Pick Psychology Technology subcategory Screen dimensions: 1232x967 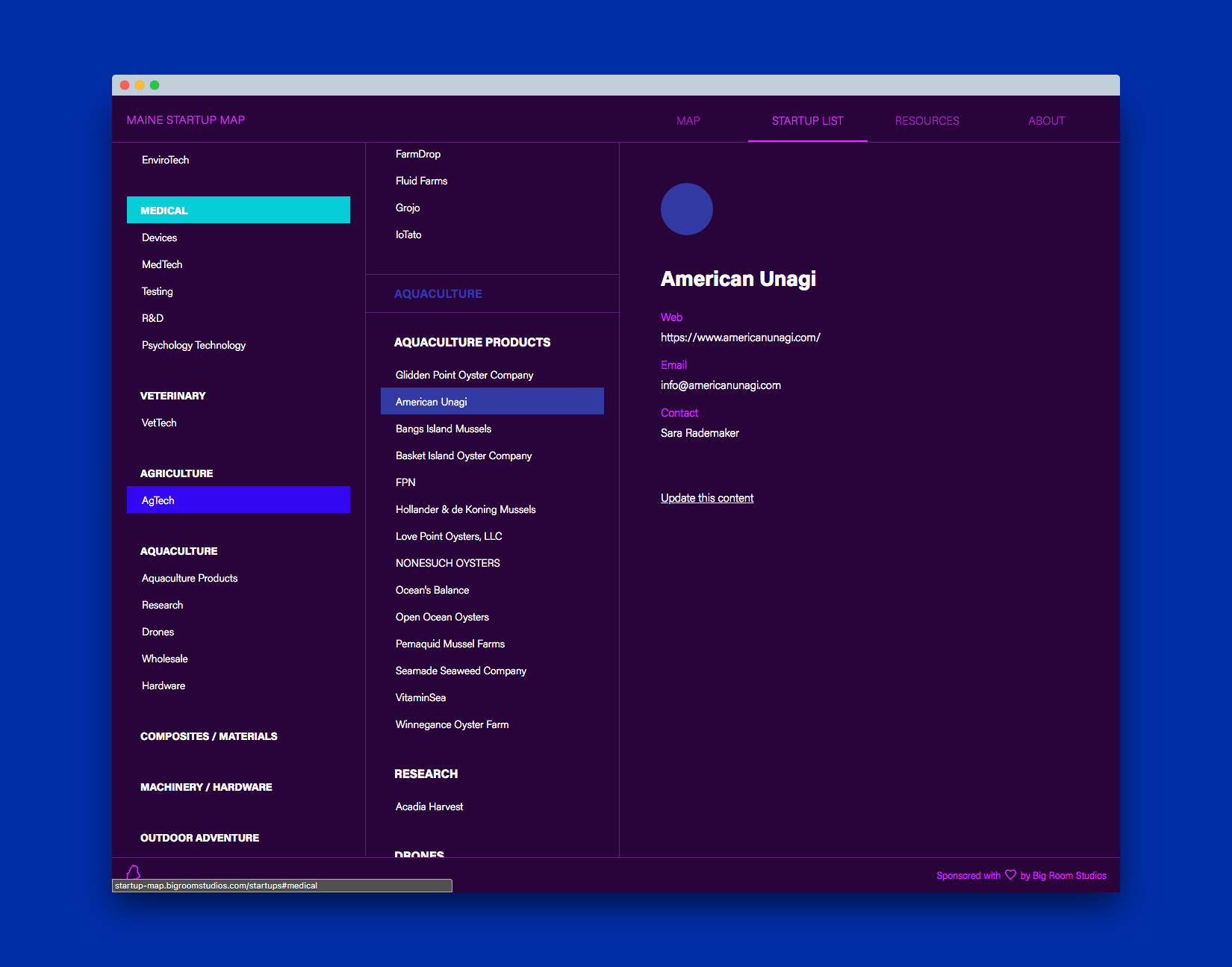pos(194,345)
